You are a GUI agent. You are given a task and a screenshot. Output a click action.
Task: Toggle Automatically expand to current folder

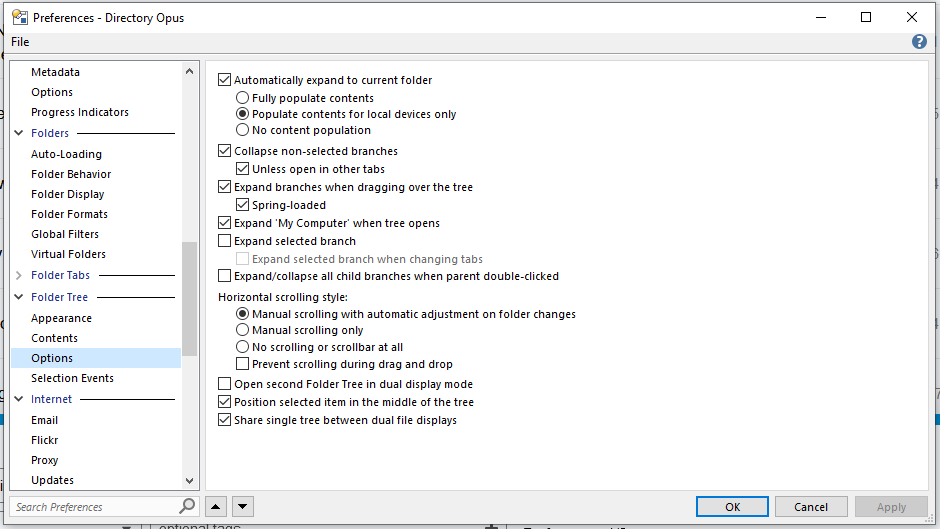224,80
